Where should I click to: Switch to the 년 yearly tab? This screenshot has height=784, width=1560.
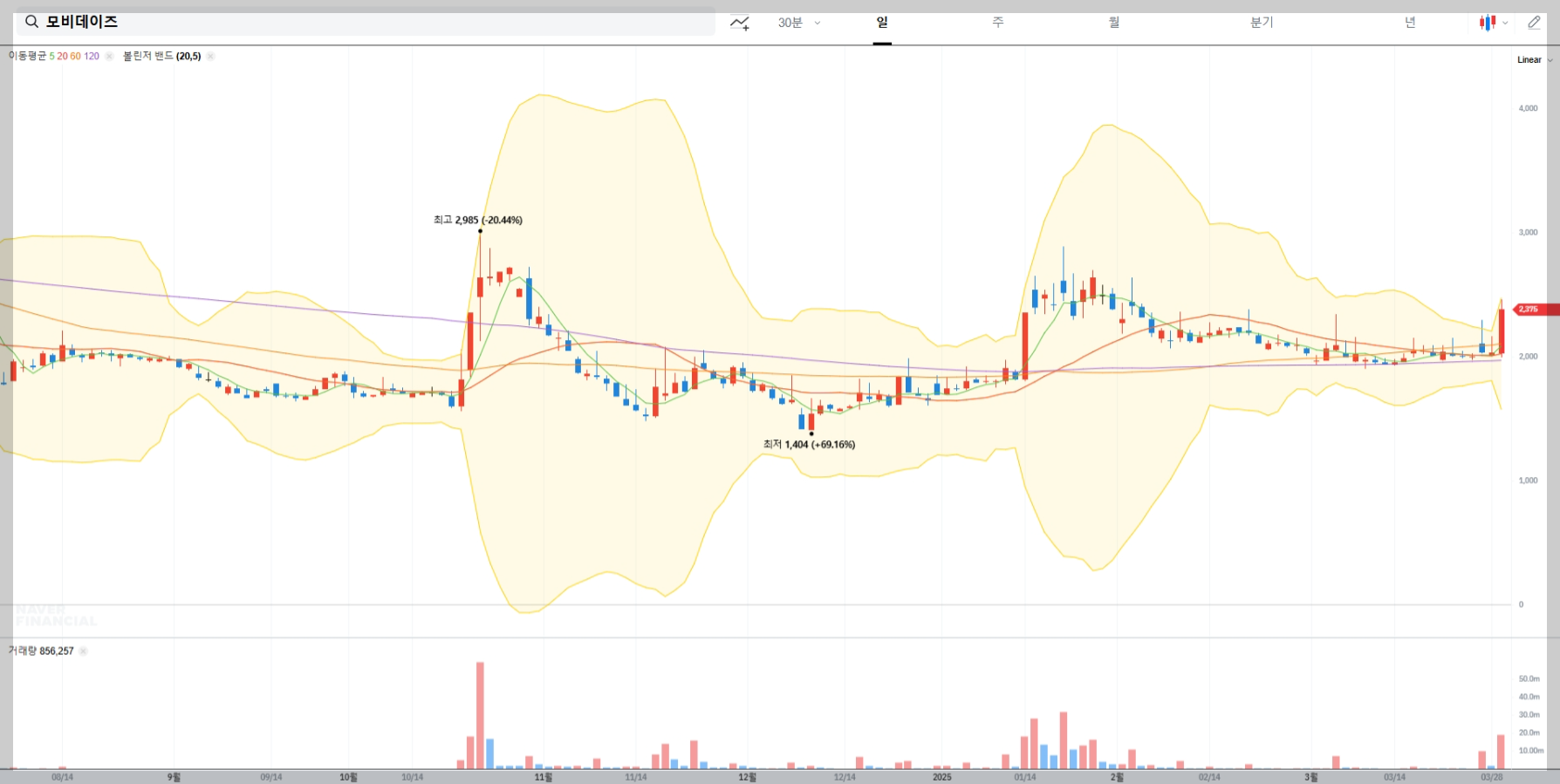pyautogui.click(x=1410, y=23)
